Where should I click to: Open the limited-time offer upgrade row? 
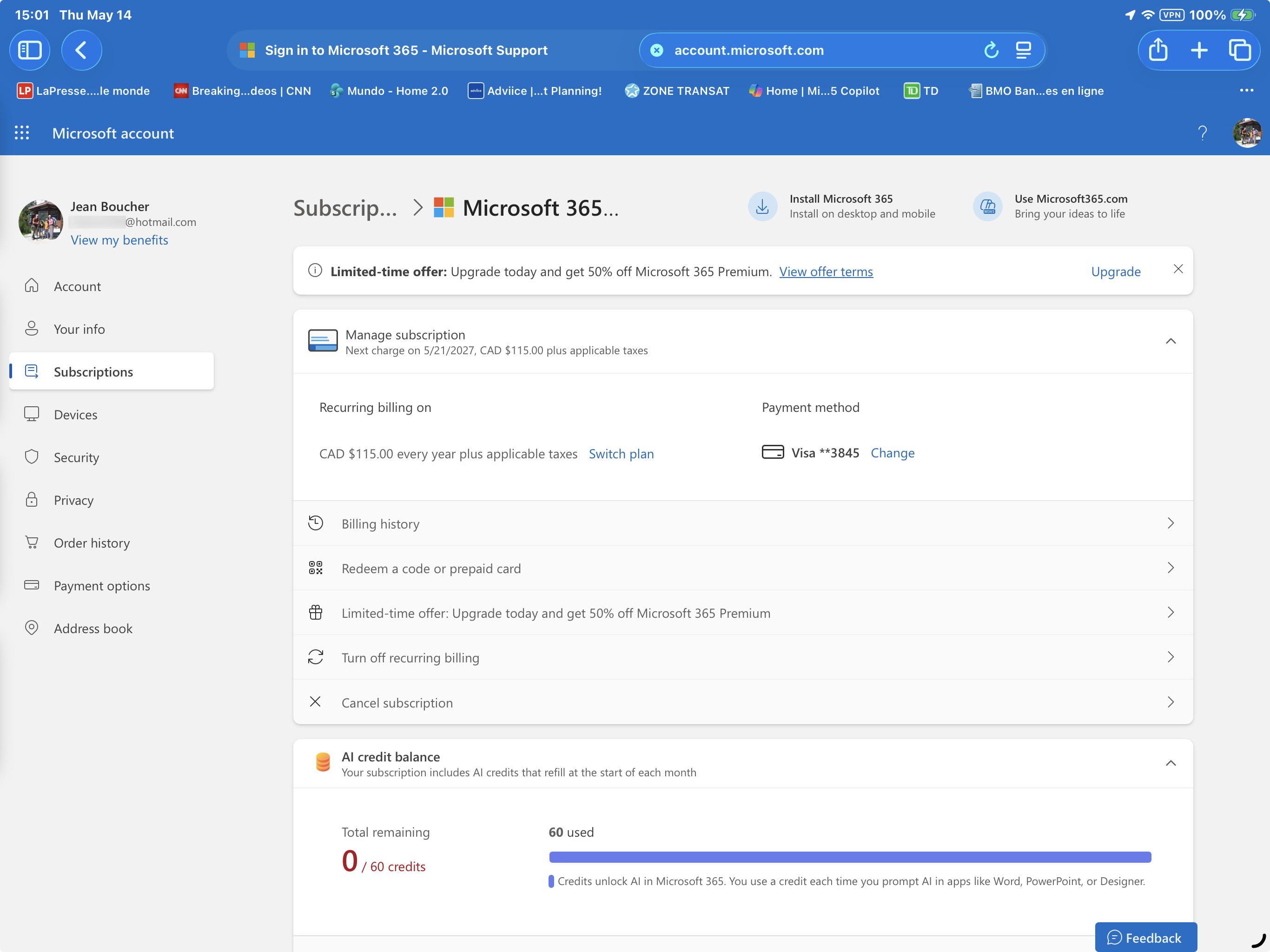pos(743,613)
